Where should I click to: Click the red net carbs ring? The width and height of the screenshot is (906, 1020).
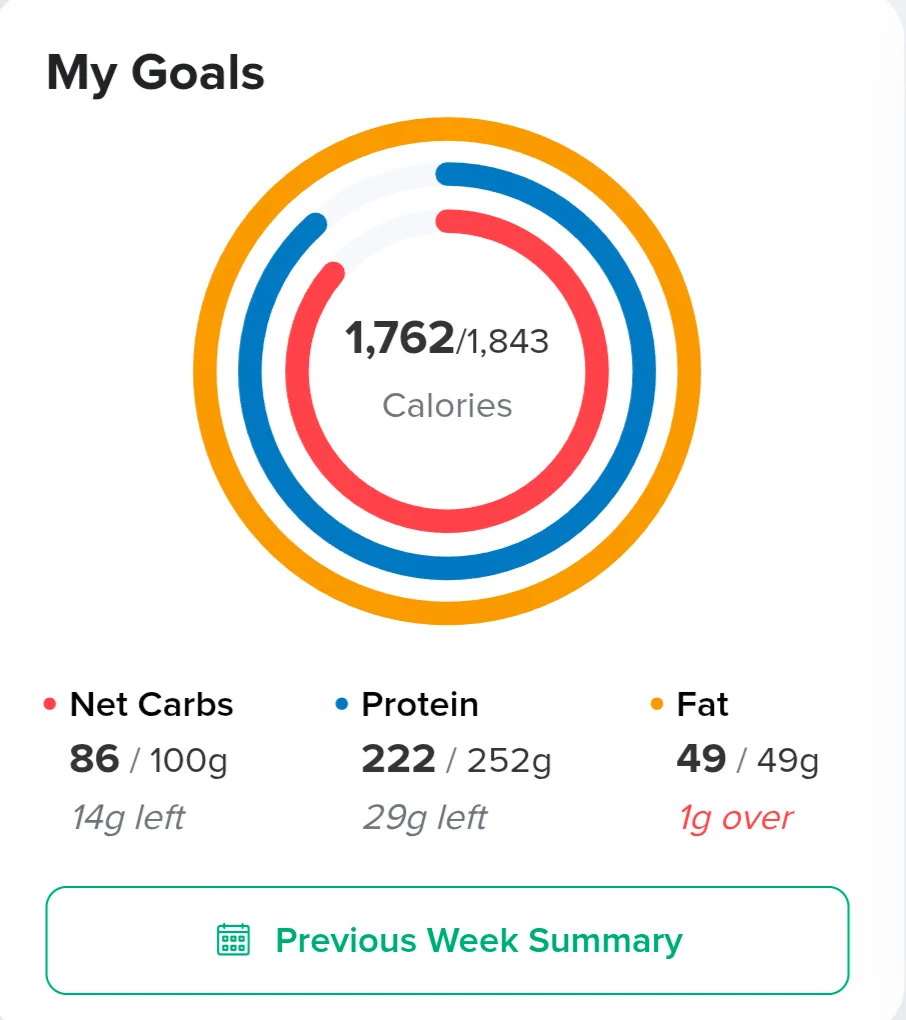[x=596, y=371]
